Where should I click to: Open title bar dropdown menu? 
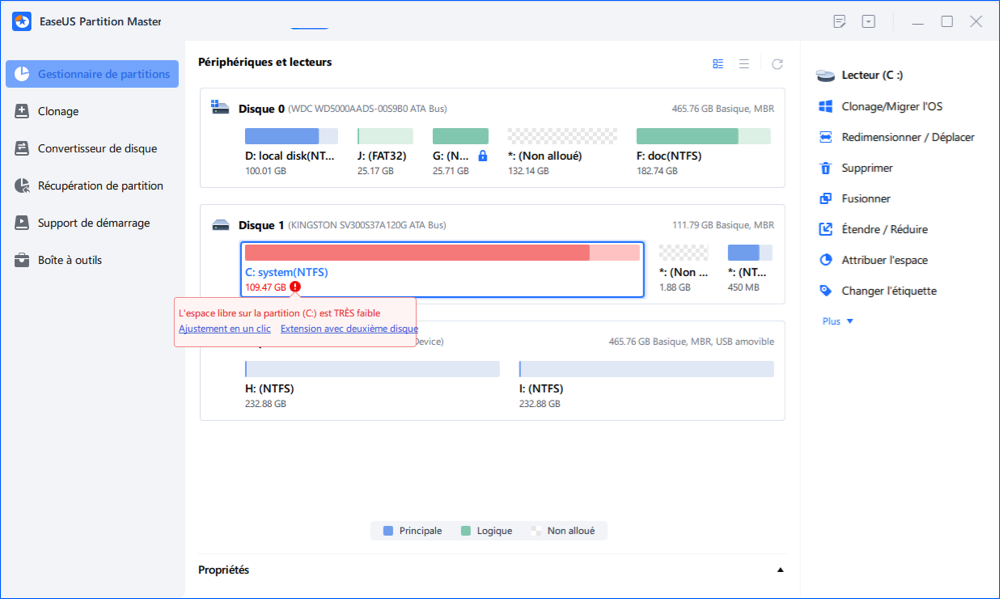(868, 21)
